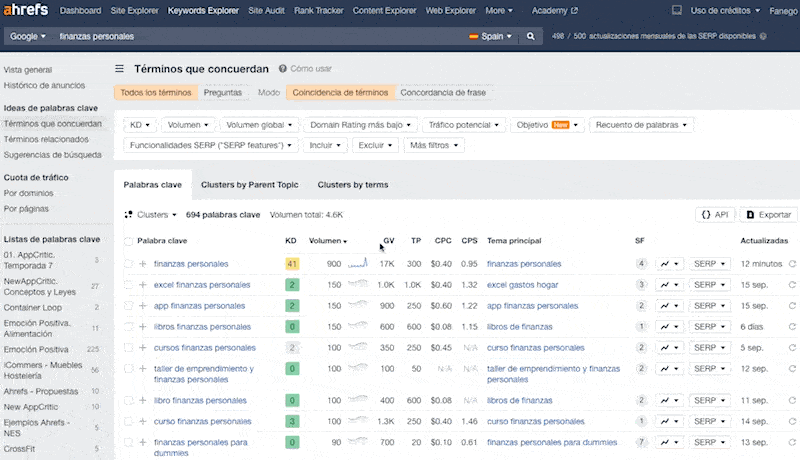800x460 pixels.
Task: Add excel finanzas personales with plus icon
Action: point(143,285)
